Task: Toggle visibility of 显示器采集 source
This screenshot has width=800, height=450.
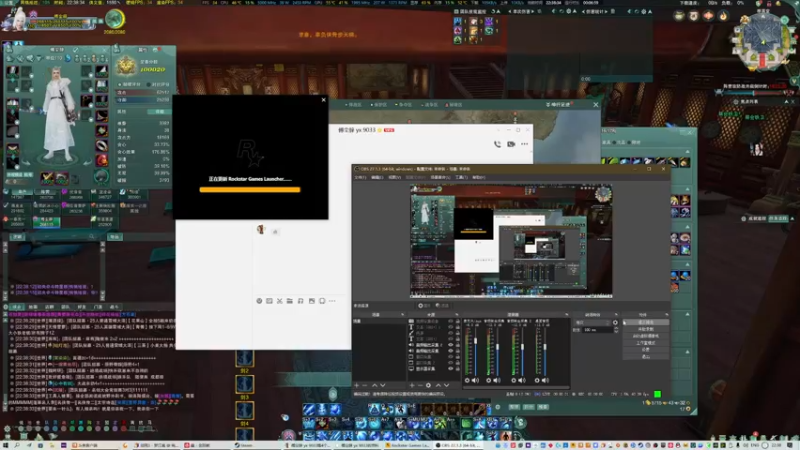Action: click(451, 368)
